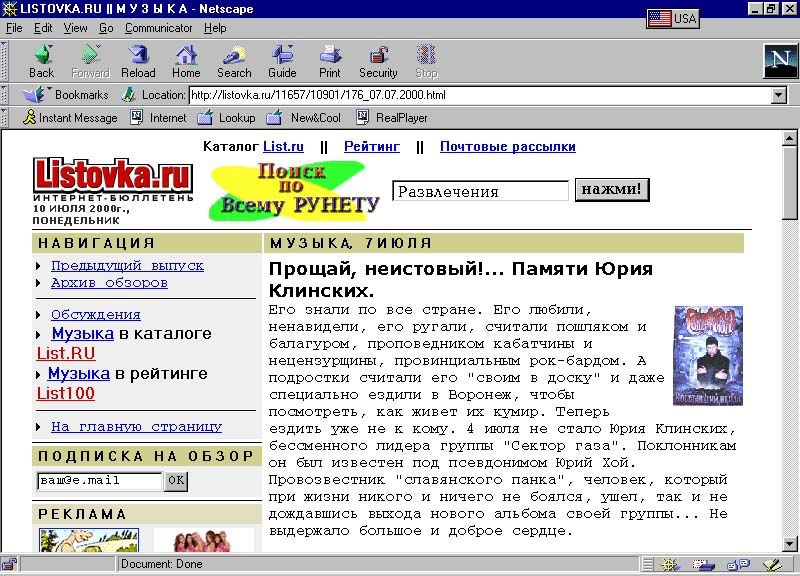Reload the current page
This screenshot has width=800, height=576.
pos(138,61)
